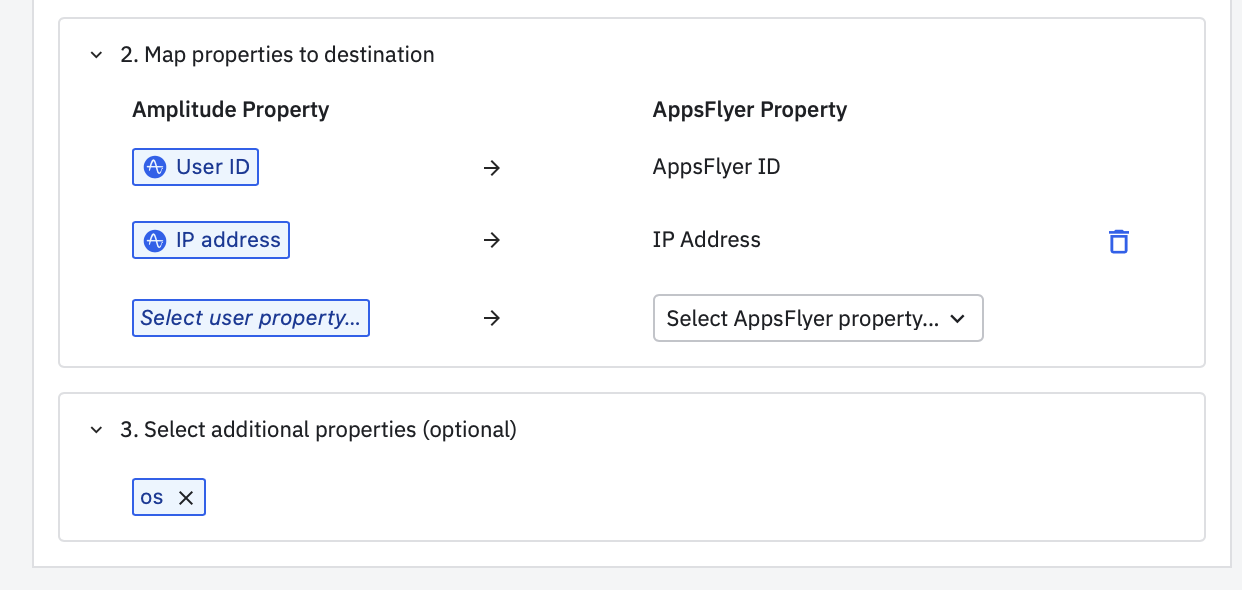Click the arrow in the User ID row
This screenshot has height=590, width=1242.
pos(491,168)
